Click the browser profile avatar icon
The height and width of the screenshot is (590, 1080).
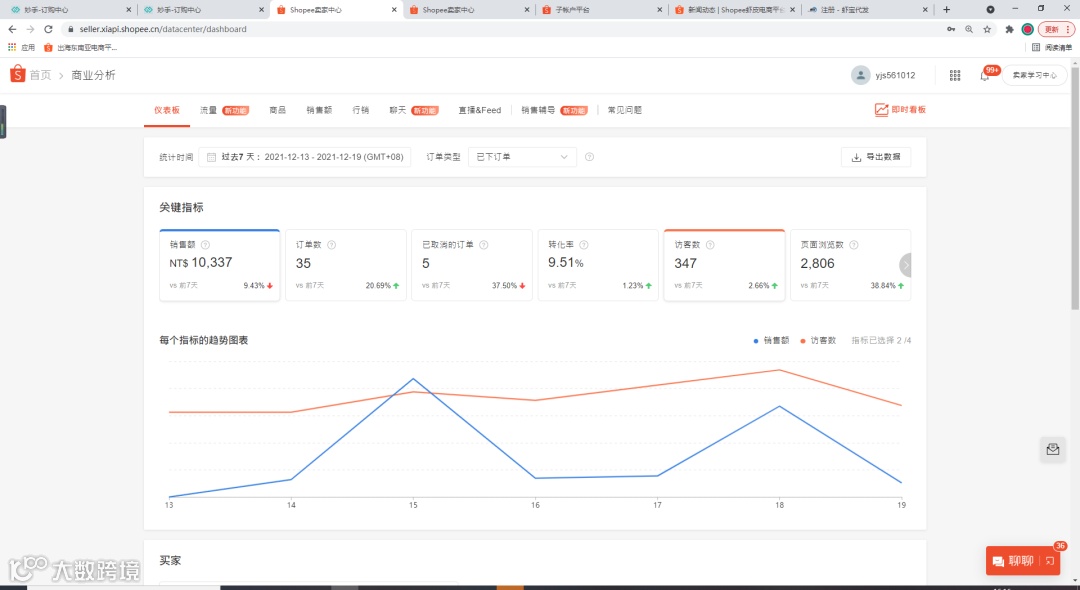click(x=1027, y=29)
